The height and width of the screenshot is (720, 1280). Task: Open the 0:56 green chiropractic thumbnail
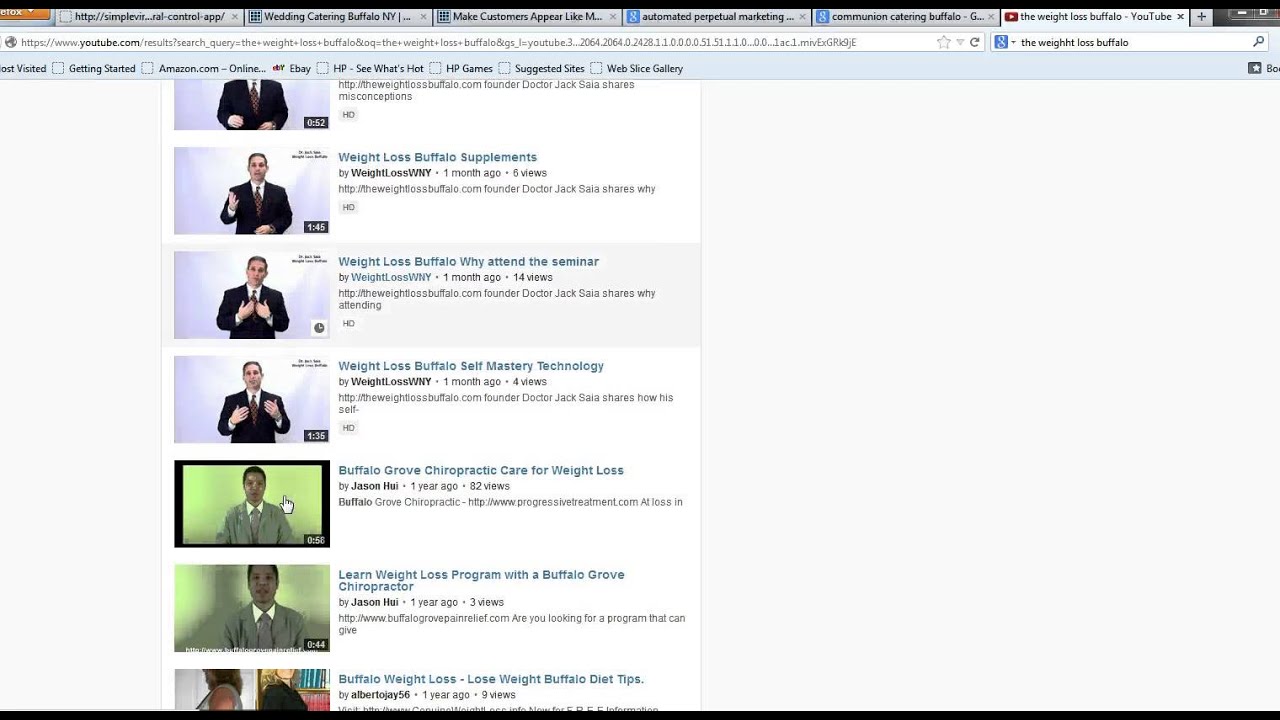252,504
